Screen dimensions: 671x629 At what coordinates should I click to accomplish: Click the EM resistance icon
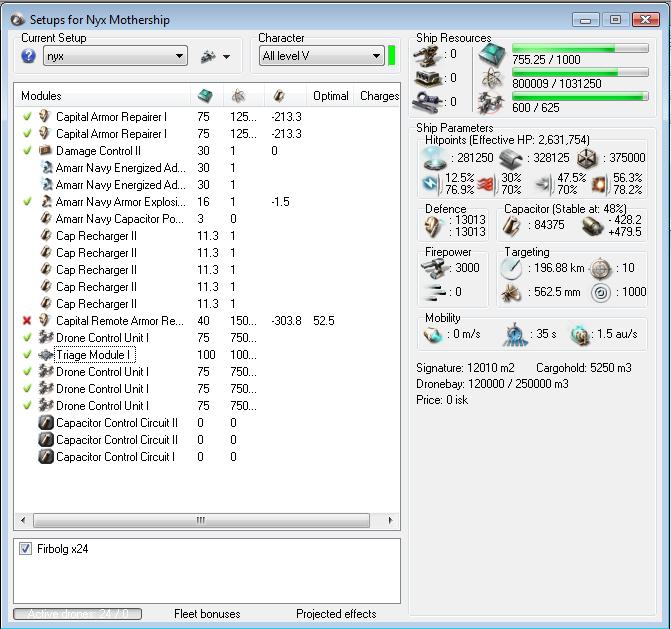[431, 184]
